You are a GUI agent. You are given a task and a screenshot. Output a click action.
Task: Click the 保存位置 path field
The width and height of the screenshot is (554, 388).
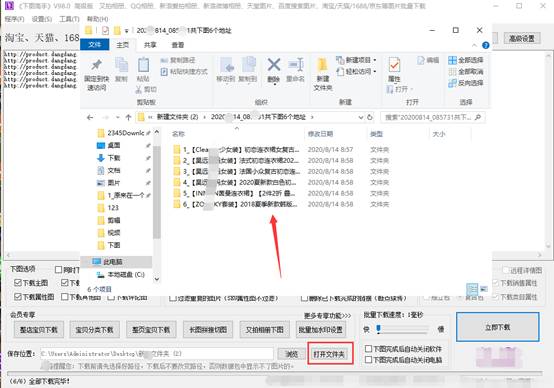coord(157,354)
